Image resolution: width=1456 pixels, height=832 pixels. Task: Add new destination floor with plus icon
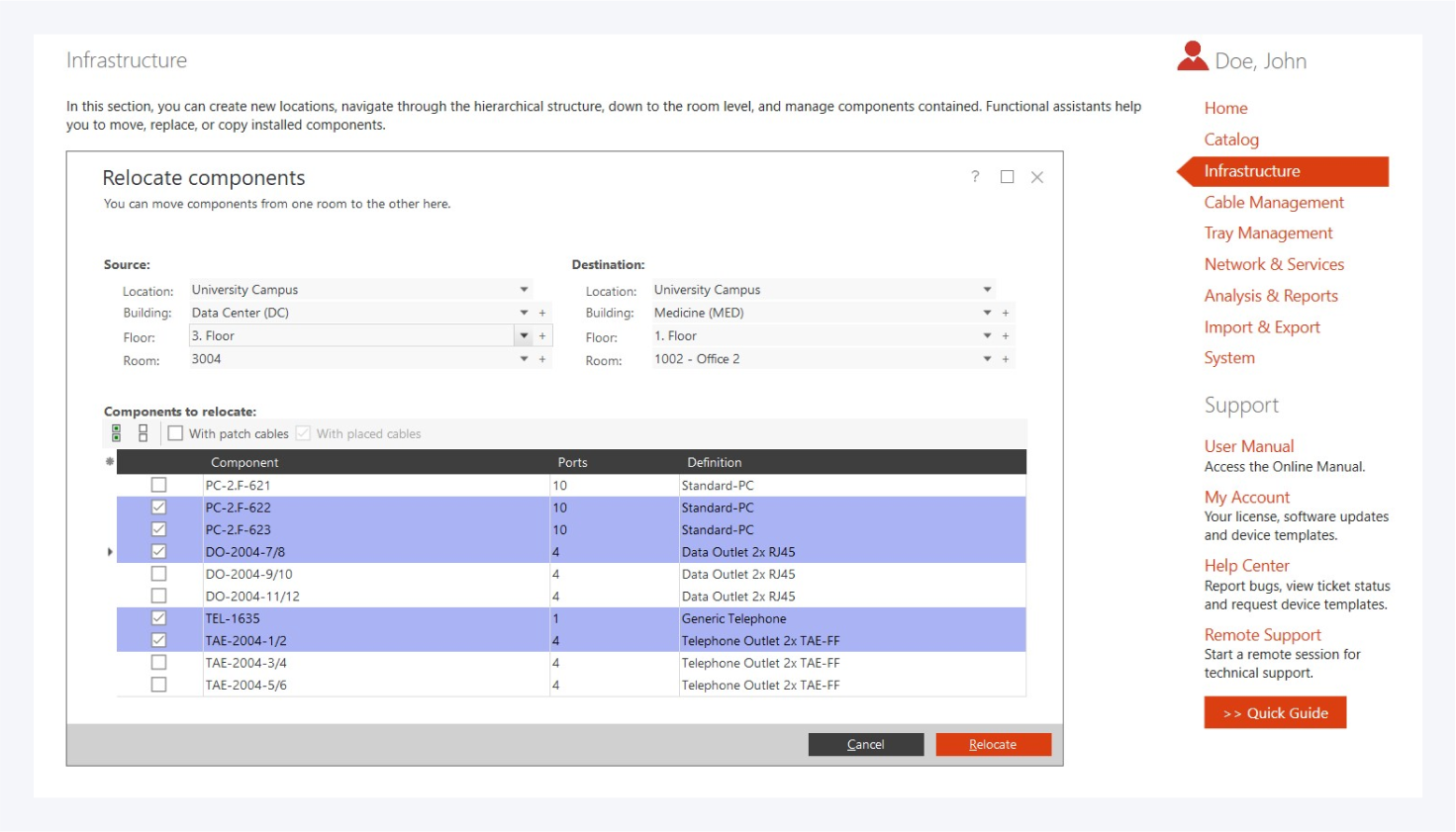(x=1006, y=336)
